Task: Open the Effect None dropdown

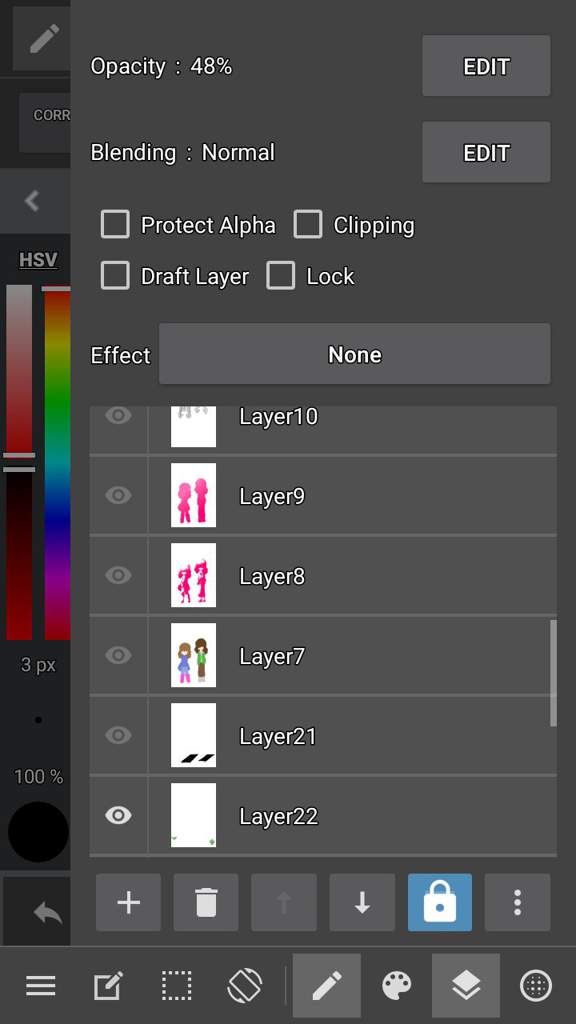Action: [355, 354]
